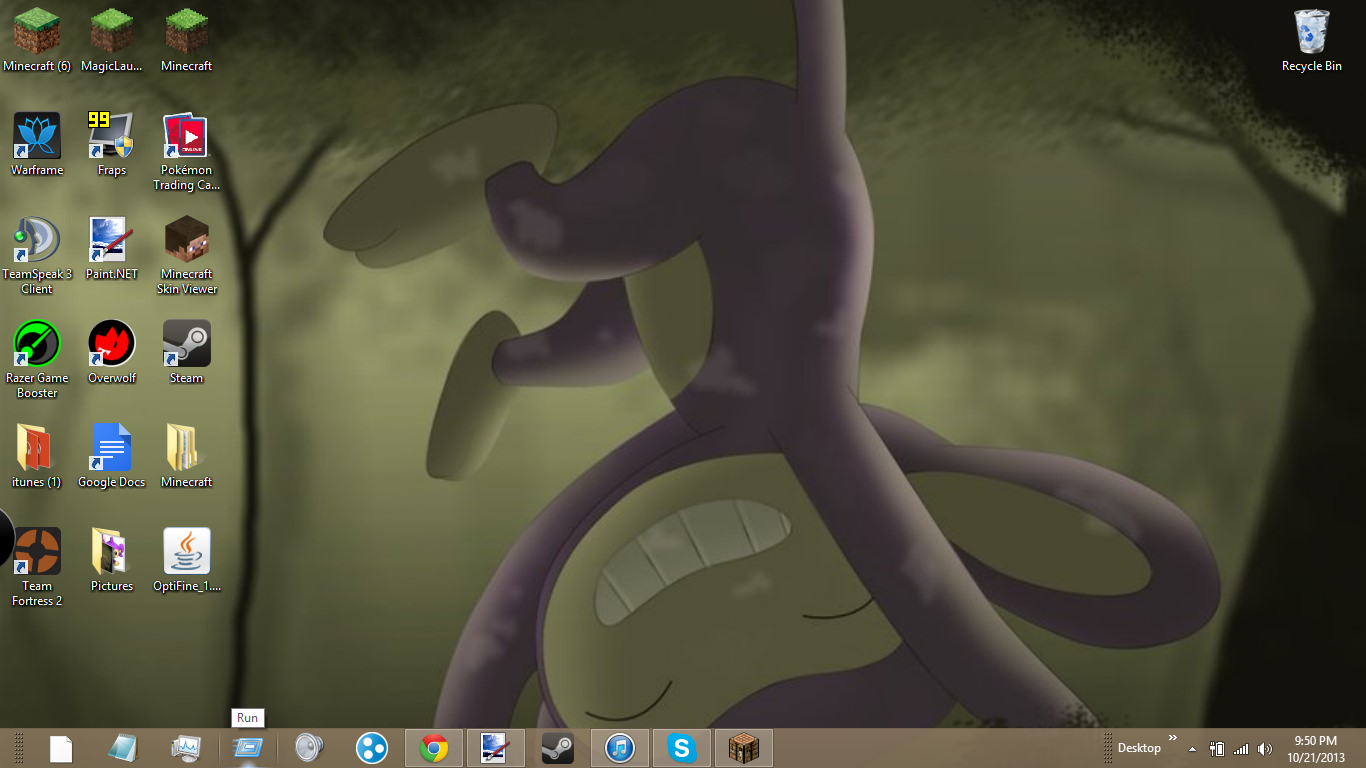Open Steam from the taskbar
This screenshot has width=1366, height=768.
tap(558, 748)
